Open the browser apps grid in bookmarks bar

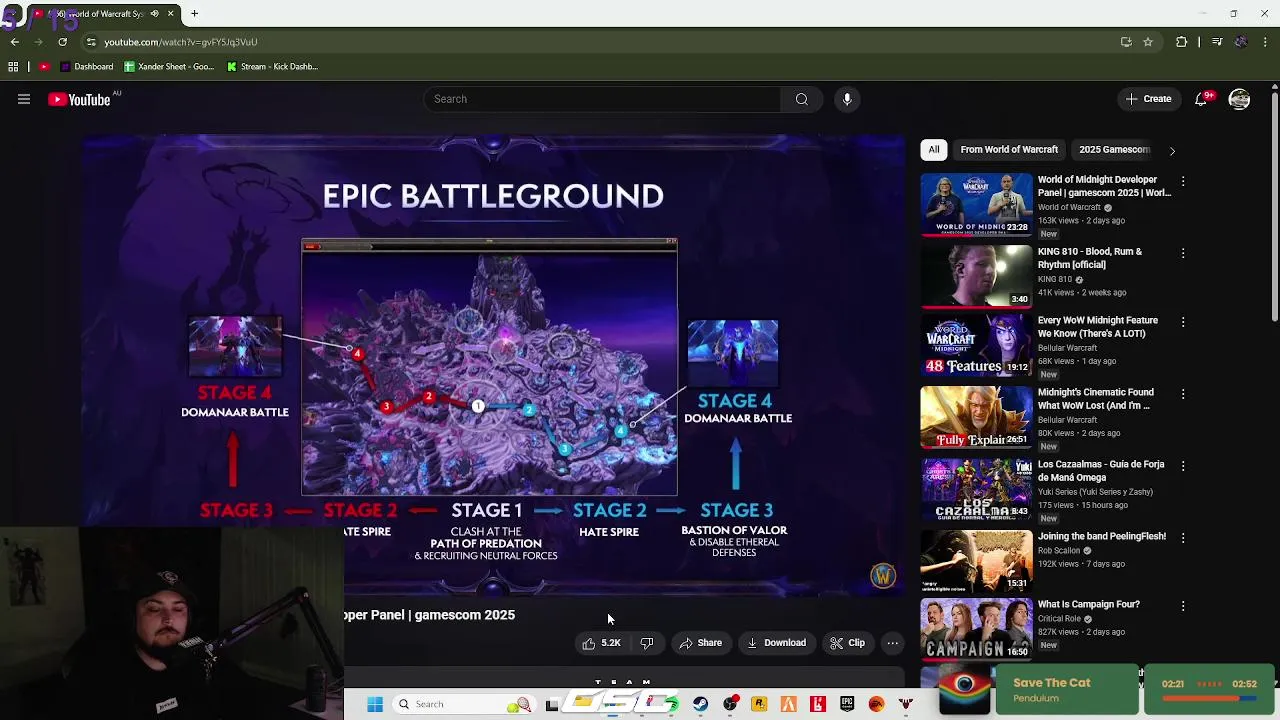point(13,67)
